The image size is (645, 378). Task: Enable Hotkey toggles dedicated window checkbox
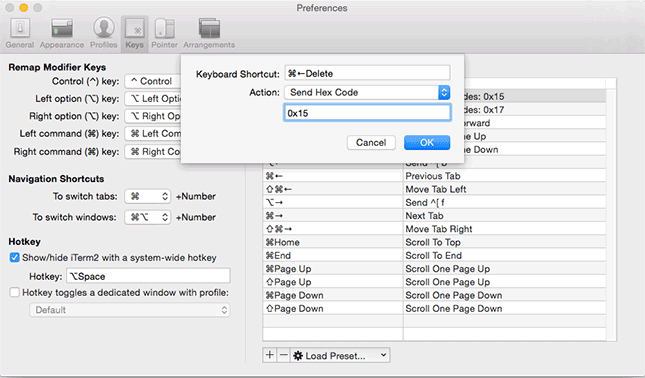(14, 292)
